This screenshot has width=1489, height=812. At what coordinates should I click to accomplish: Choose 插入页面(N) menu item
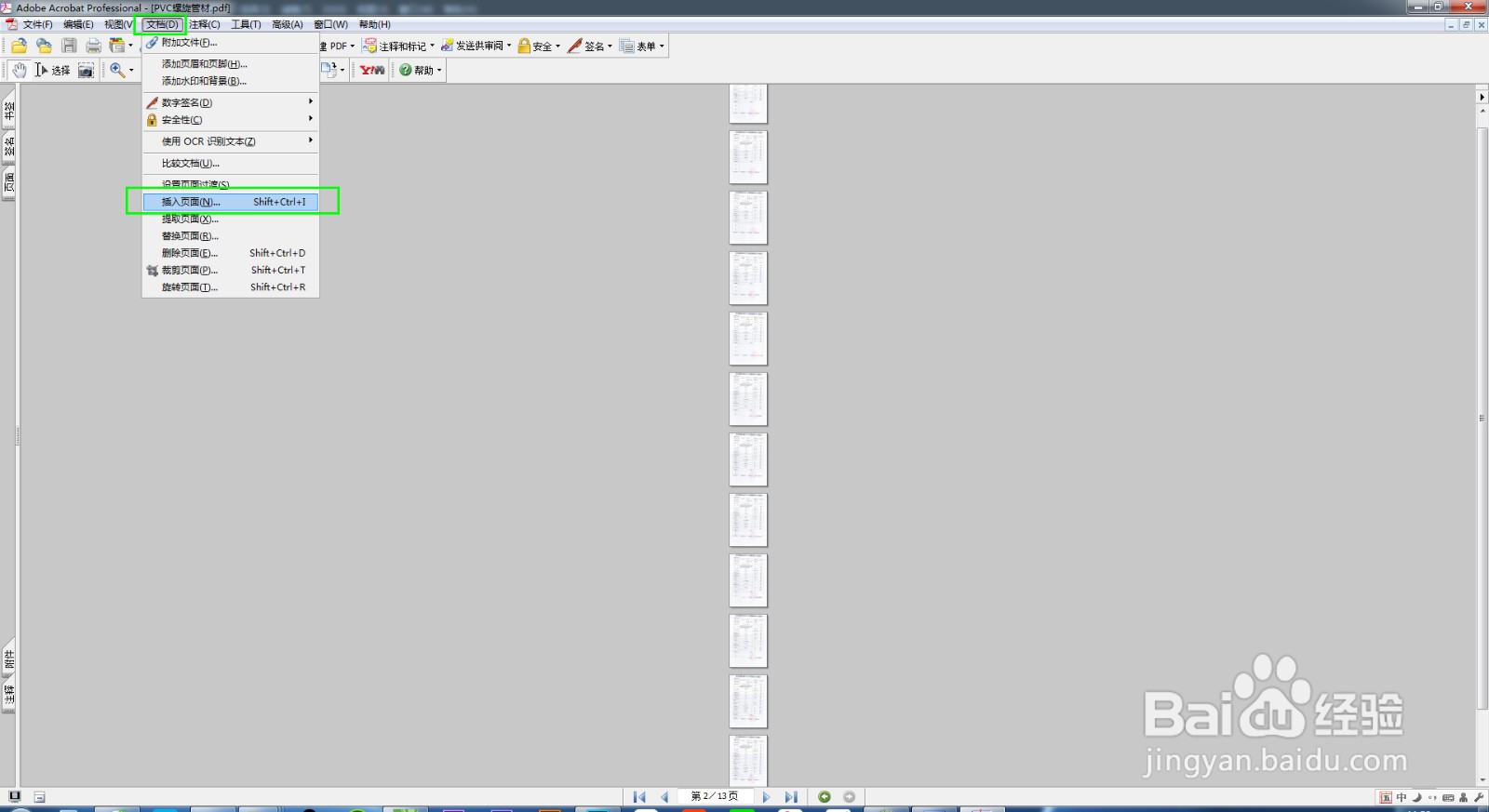click(230, 202)
